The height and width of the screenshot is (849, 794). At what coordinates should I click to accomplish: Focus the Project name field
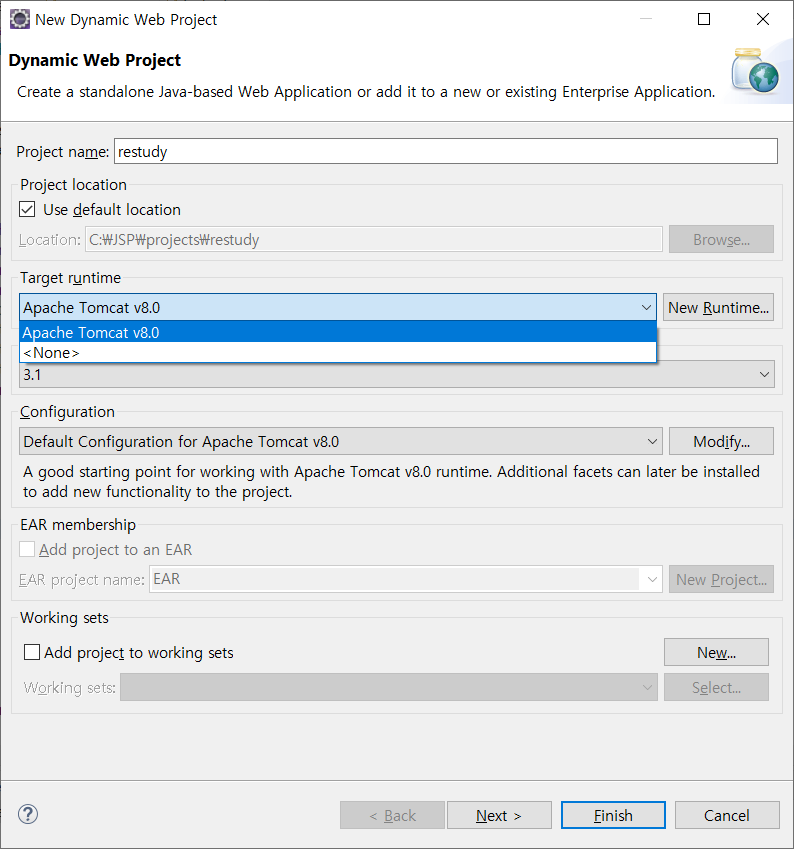(x=446, y=151)
